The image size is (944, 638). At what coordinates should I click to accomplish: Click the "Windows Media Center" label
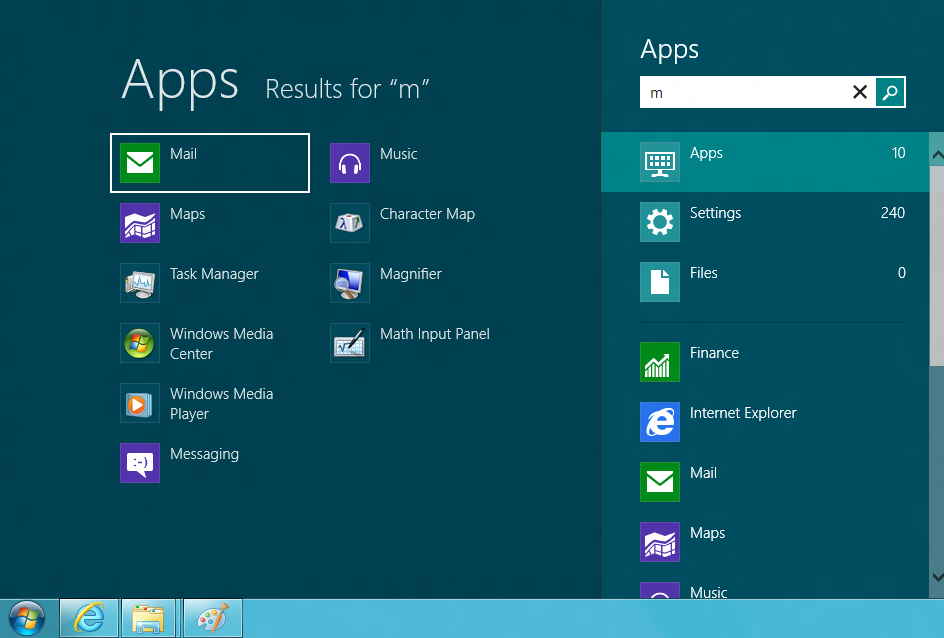coord(222,344)
